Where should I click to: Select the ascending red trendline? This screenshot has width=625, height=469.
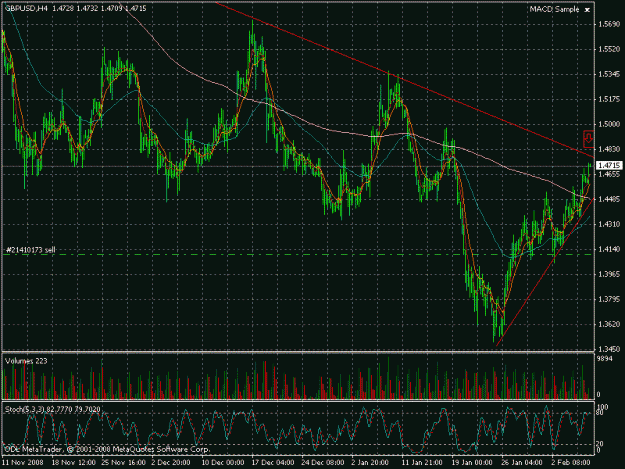click(x=545, y=272)
